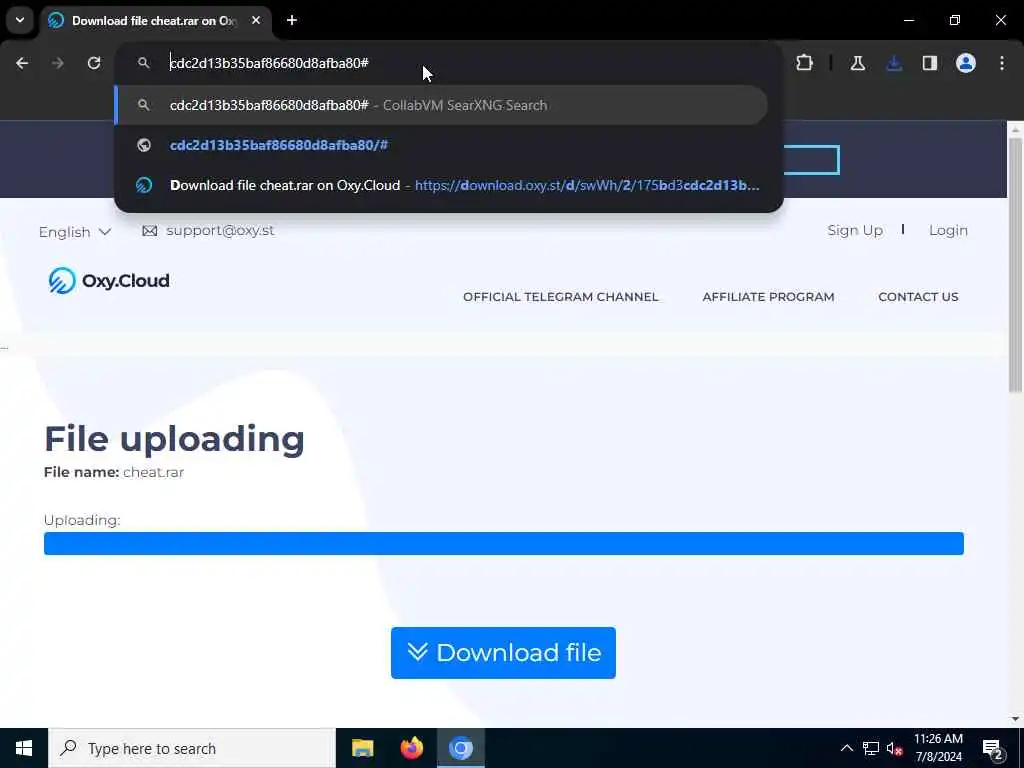Click the taskbar Type here to search box
1024x768 pixels.
192,748
